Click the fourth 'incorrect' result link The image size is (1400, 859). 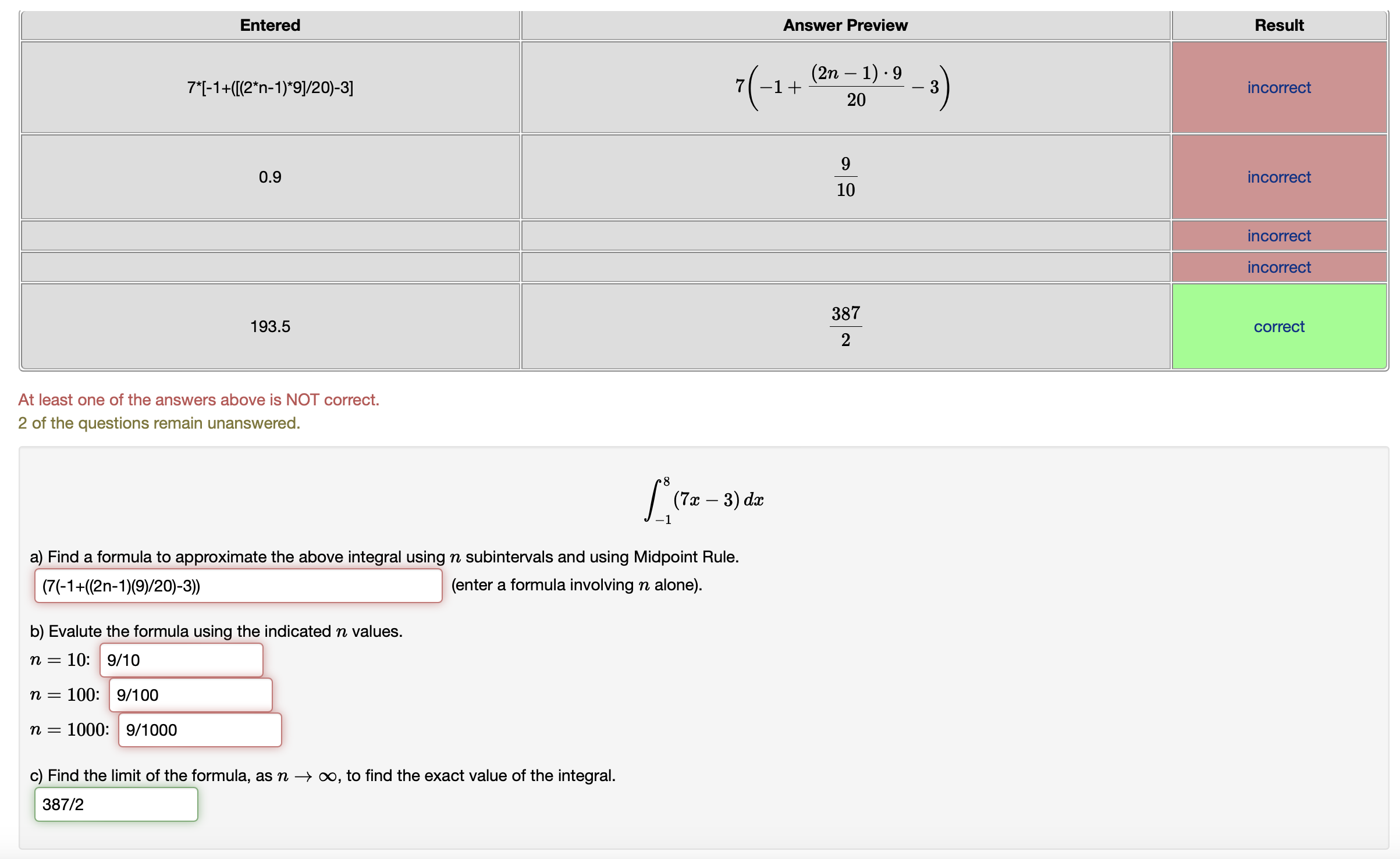[1278, 267]
